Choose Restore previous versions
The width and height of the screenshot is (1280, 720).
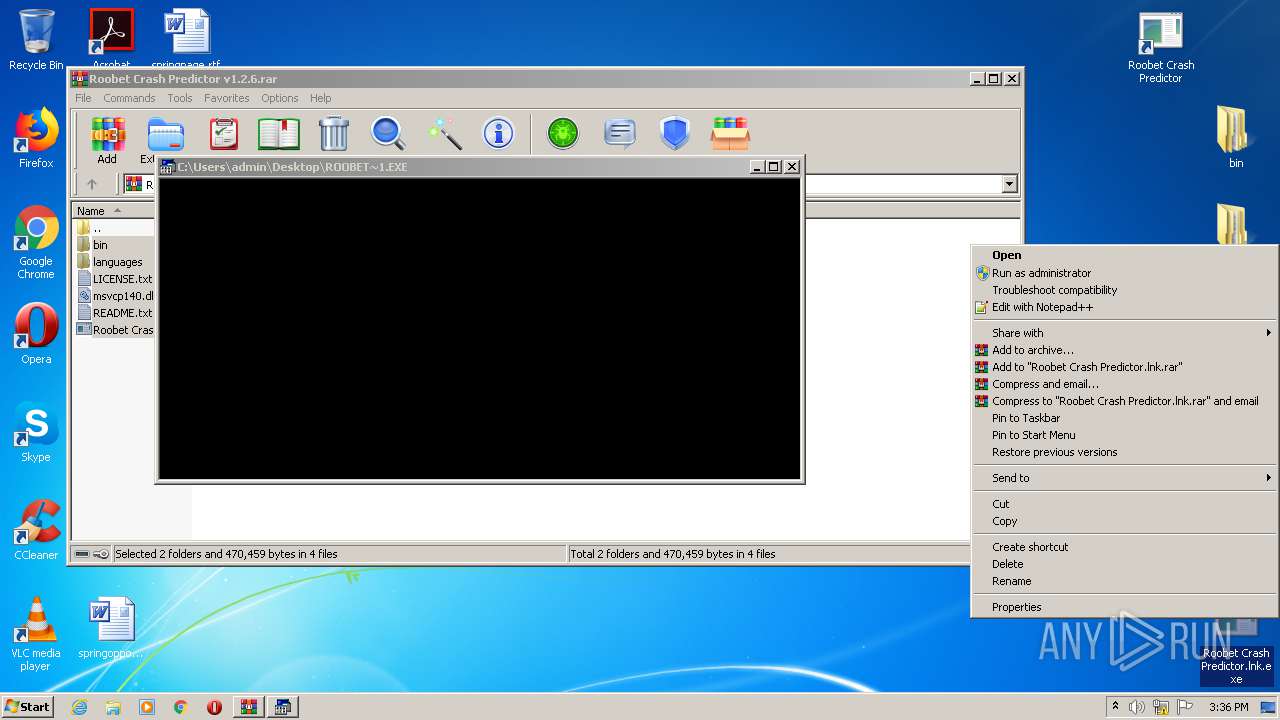[x=1125, y=452]
